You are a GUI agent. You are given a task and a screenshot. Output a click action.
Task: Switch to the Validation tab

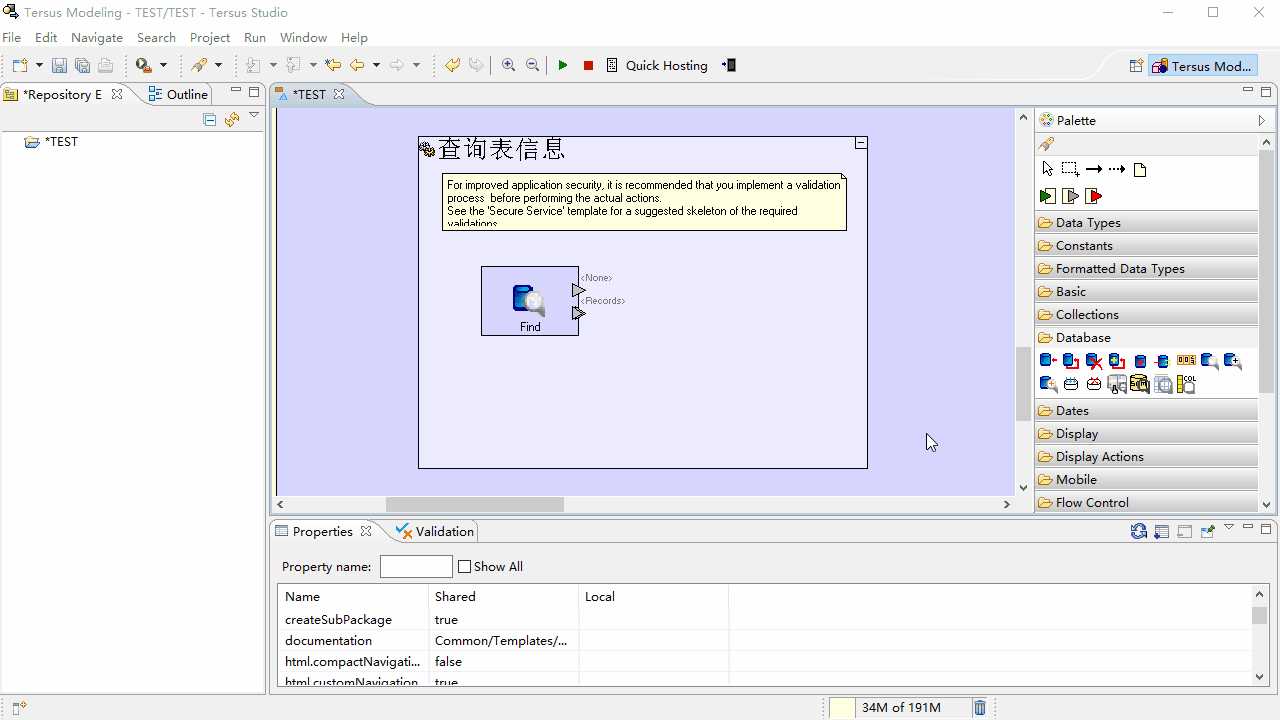[435, 532]
